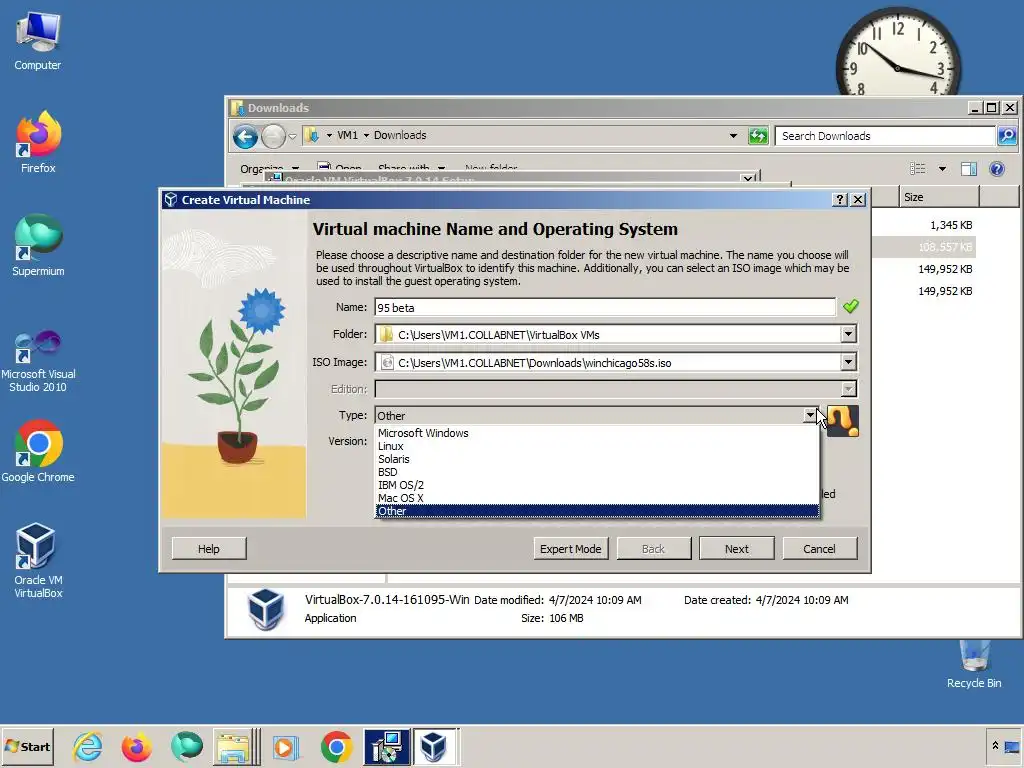Screen dimensions: 1024x768
Task: Change the view in Downloads window
Action: click(918, 169)
